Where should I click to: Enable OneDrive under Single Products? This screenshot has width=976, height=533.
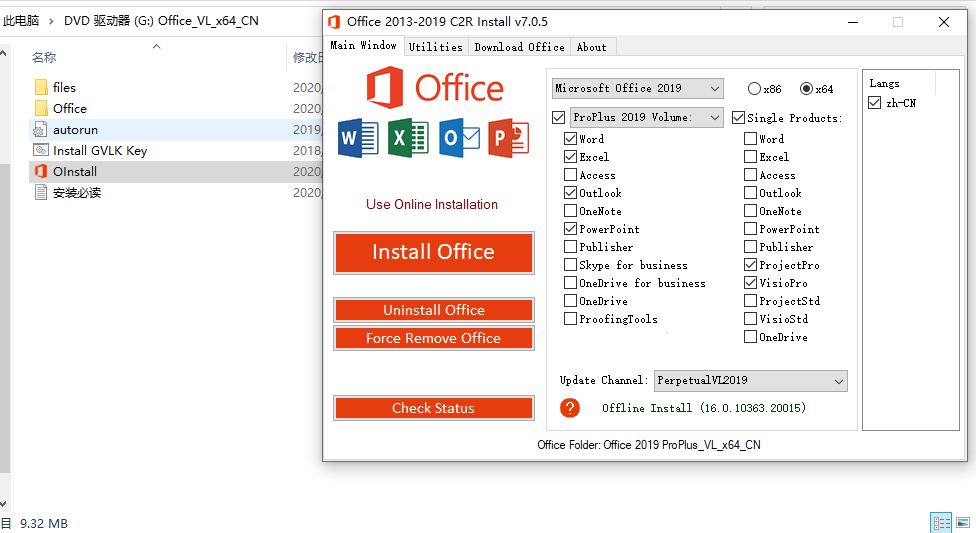(x=751, y=337)
